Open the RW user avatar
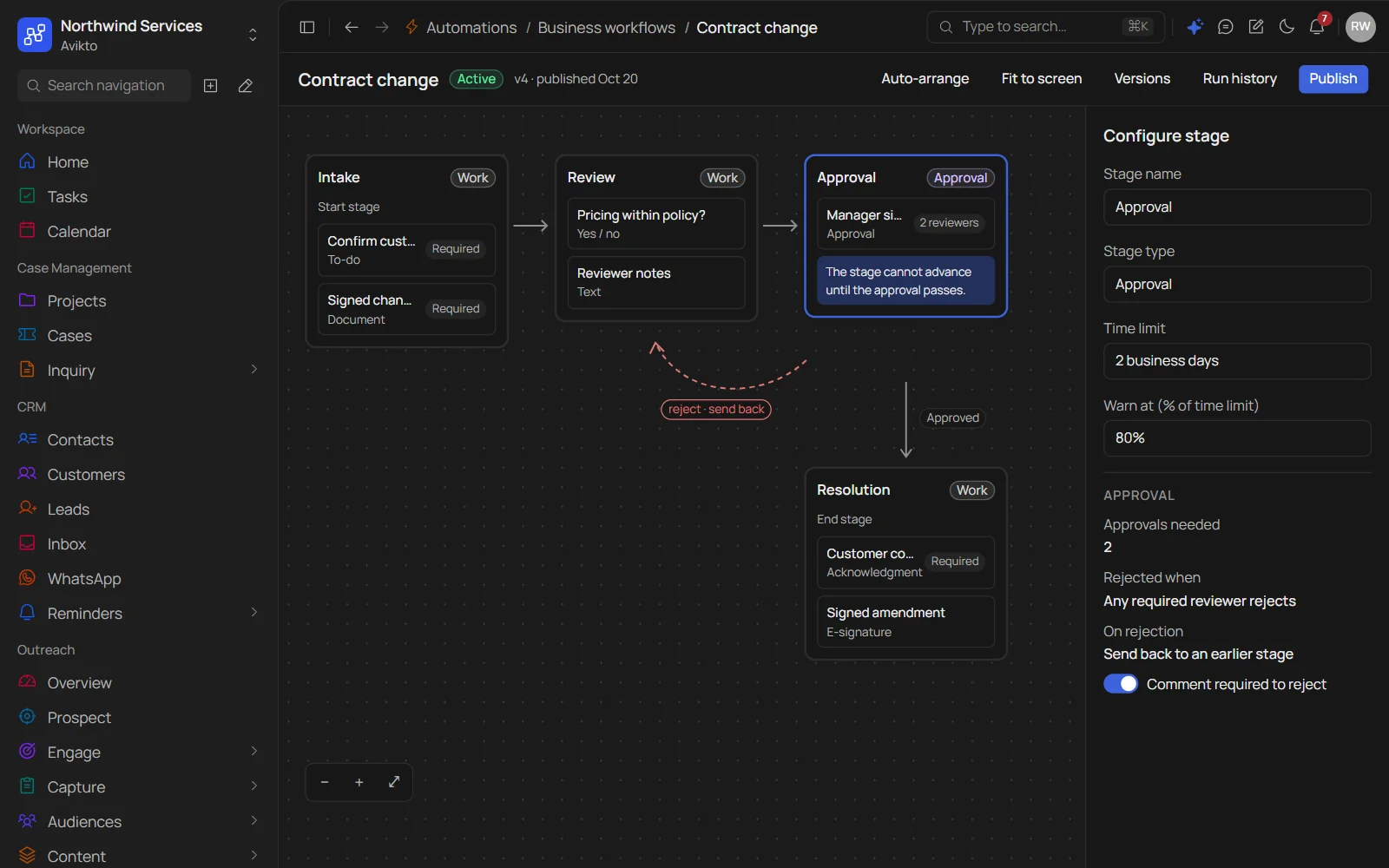 pyautogui.click(x=1360, y=27)
